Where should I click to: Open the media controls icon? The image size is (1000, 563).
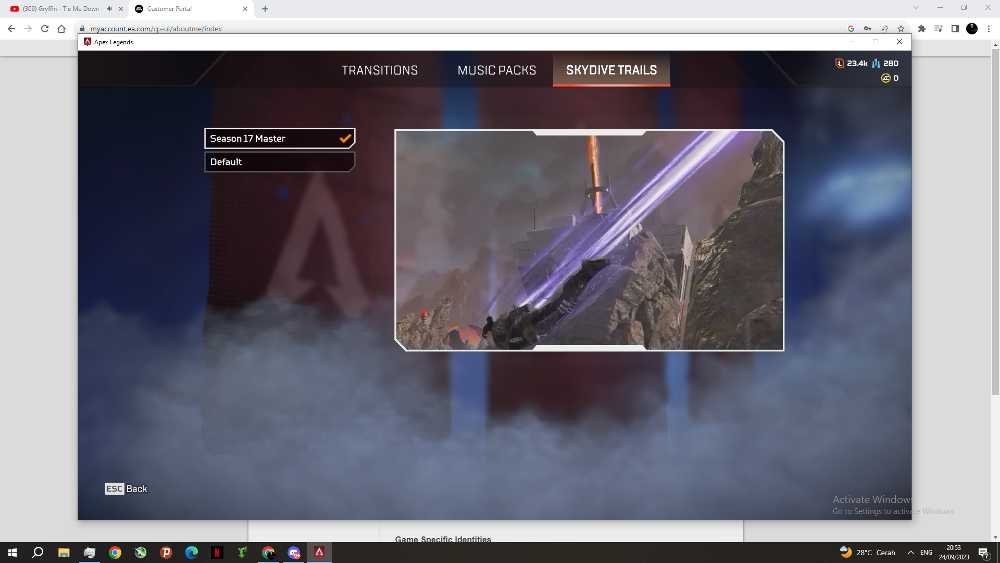[938, 29]
